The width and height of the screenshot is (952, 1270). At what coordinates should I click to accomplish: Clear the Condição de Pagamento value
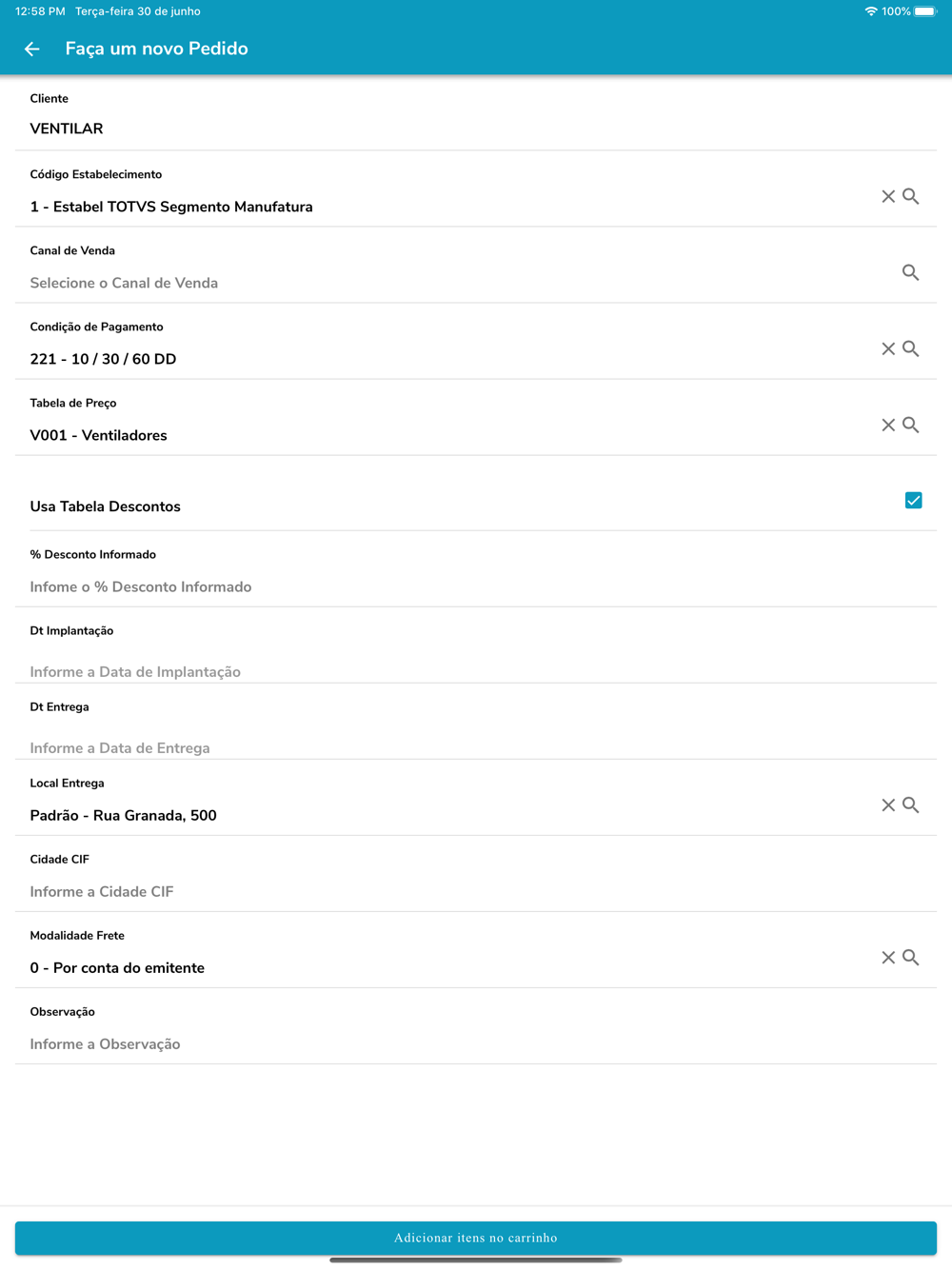(x=888, y=348)
